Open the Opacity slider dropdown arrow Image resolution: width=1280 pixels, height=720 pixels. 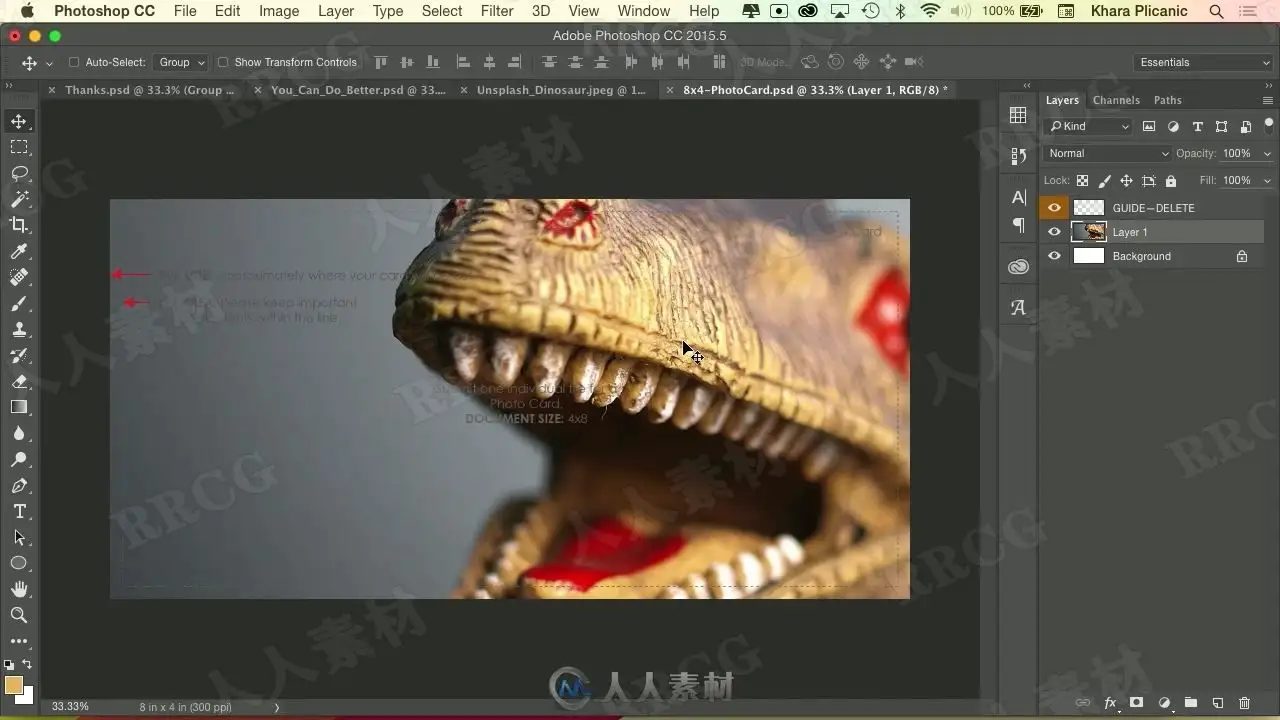[x=1267, y=154]
